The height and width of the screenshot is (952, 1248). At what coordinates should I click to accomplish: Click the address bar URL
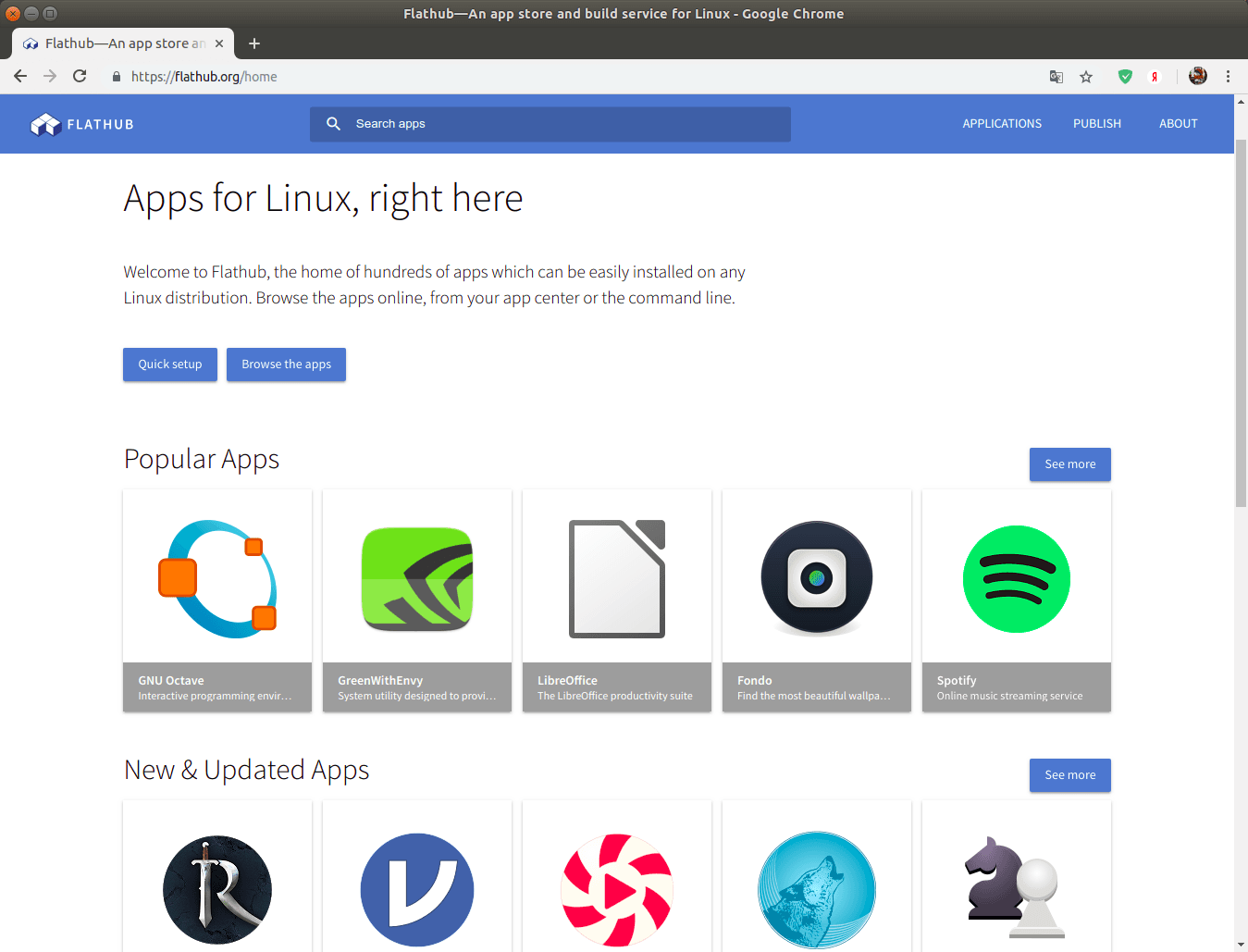click(204, 77)
